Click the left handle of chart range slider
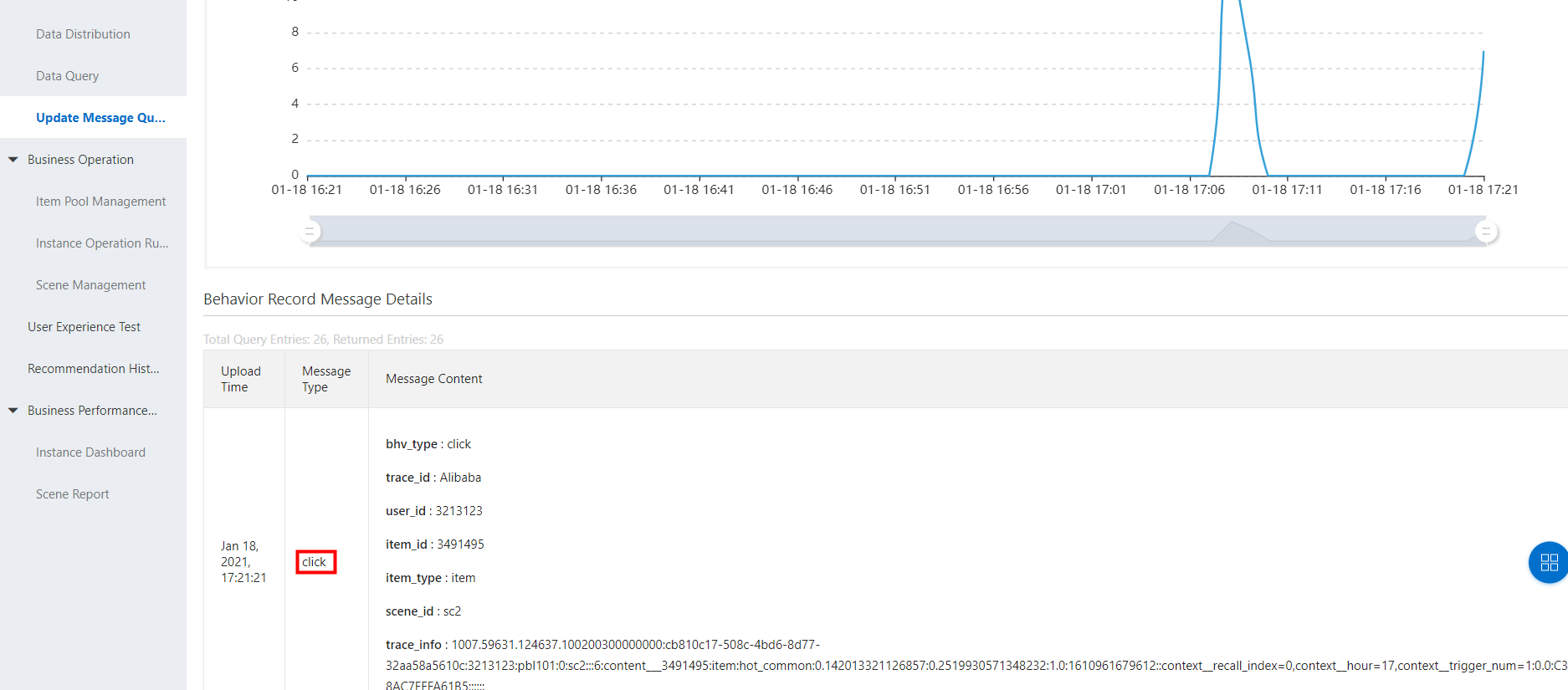The image size is (1568, 690). point(310,231)
